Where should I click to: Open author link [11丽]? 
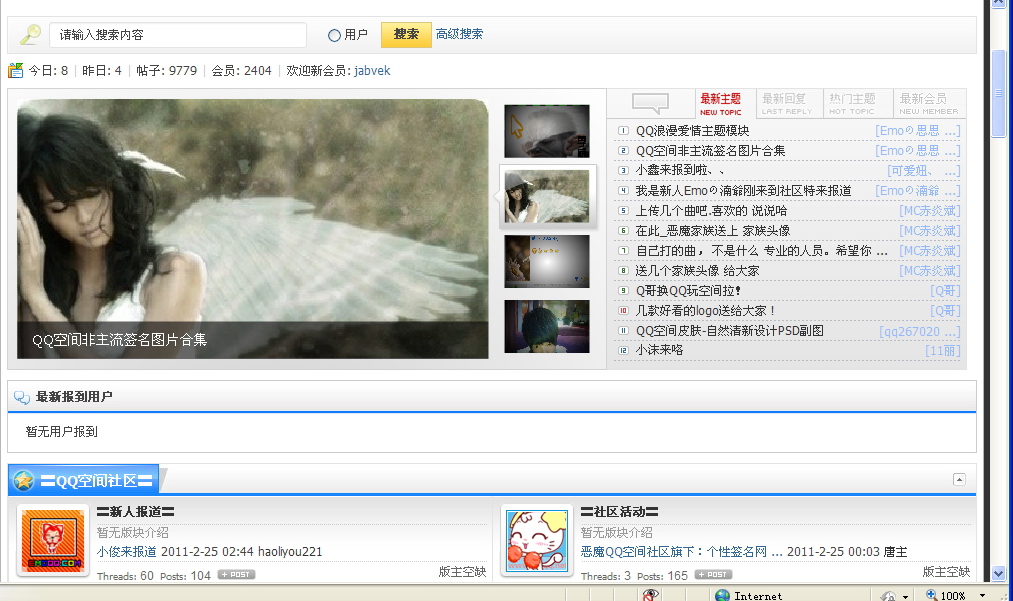point(943,351)
